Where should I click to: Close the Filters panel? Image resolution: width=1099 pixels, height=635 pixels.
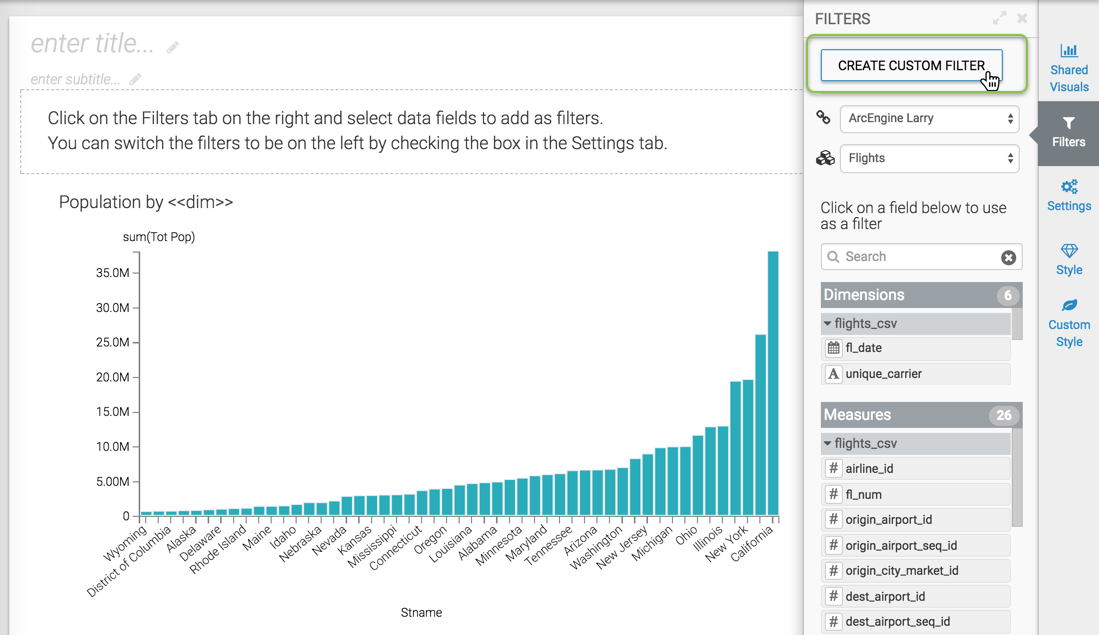[1022, 18]
